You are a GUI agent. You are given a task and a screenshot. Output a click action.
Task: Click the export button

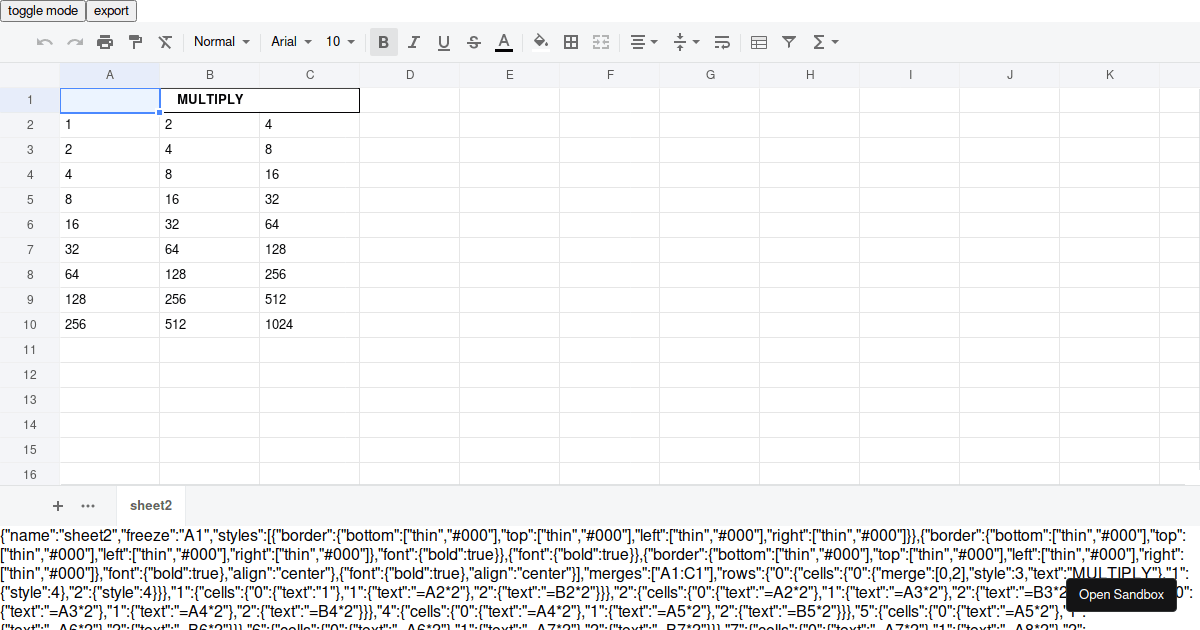[111, 11]
